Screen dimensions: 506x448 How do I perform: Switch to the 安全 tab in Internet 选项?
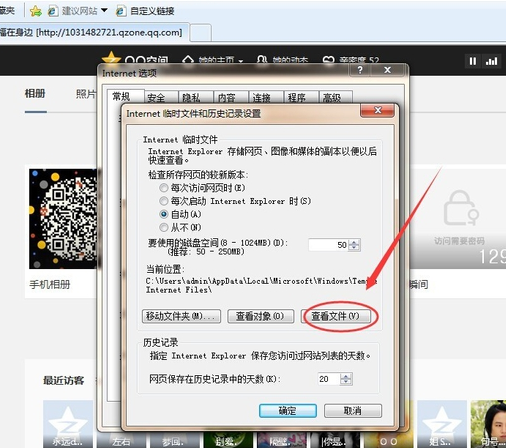click(x=161, y=97)
